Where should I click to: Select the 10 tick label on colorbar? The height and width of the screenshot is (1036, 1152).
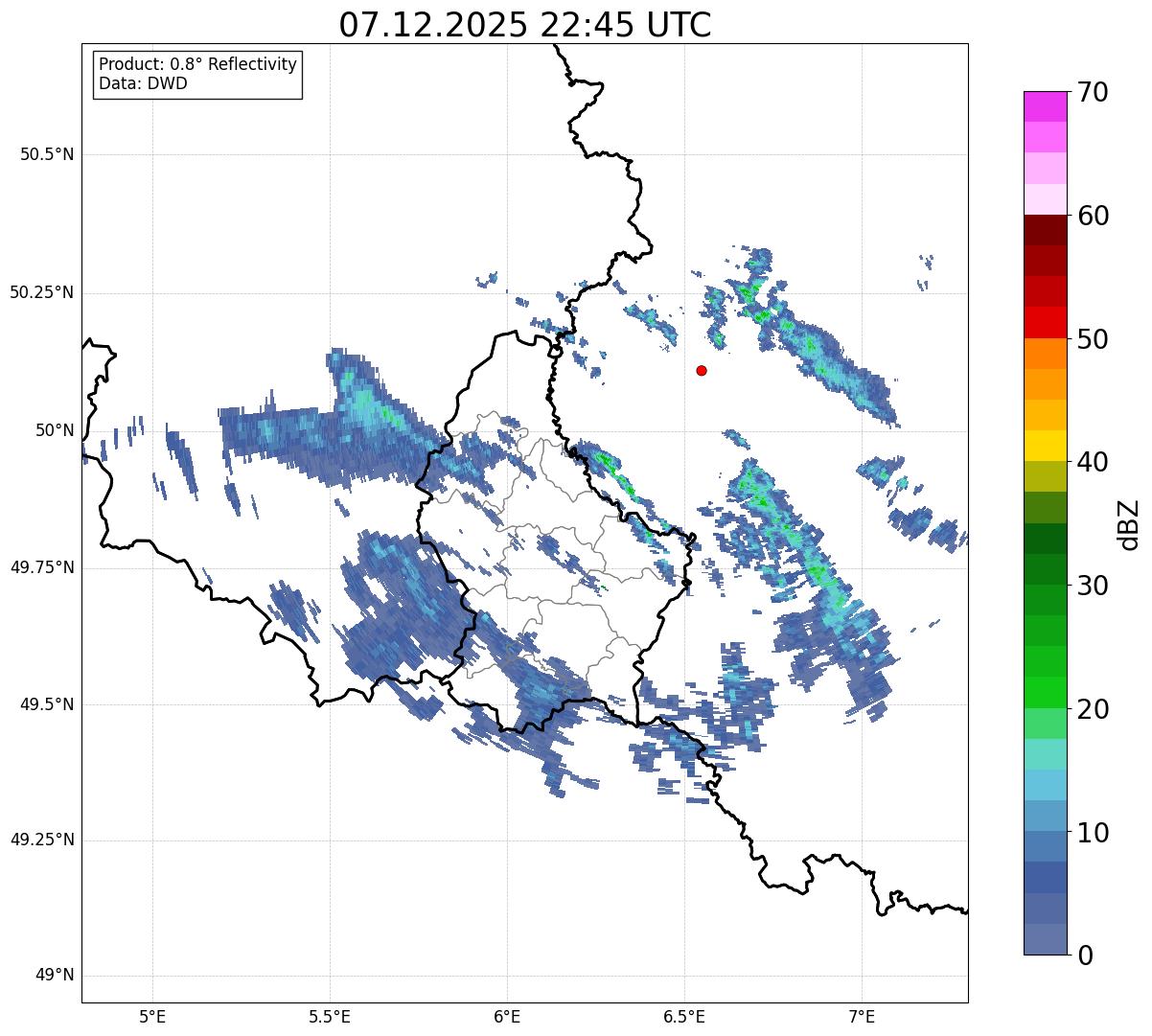point(1093,832)
